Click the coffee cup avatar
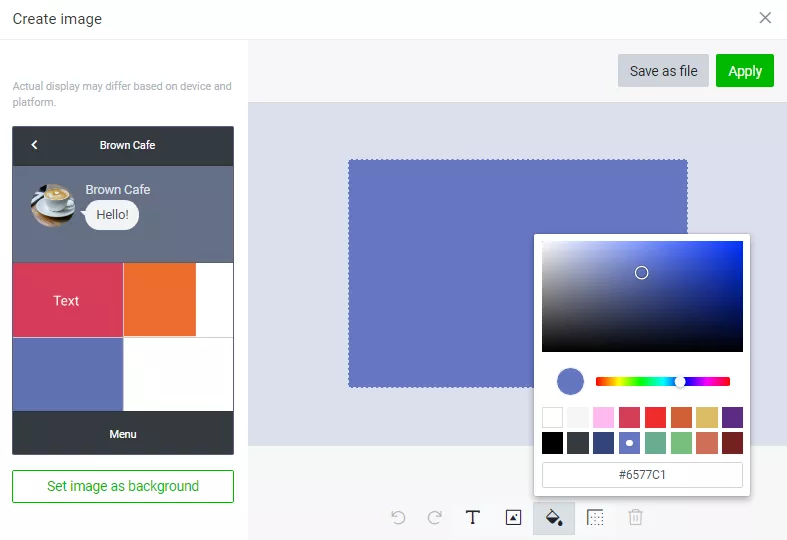 point(52,205)
